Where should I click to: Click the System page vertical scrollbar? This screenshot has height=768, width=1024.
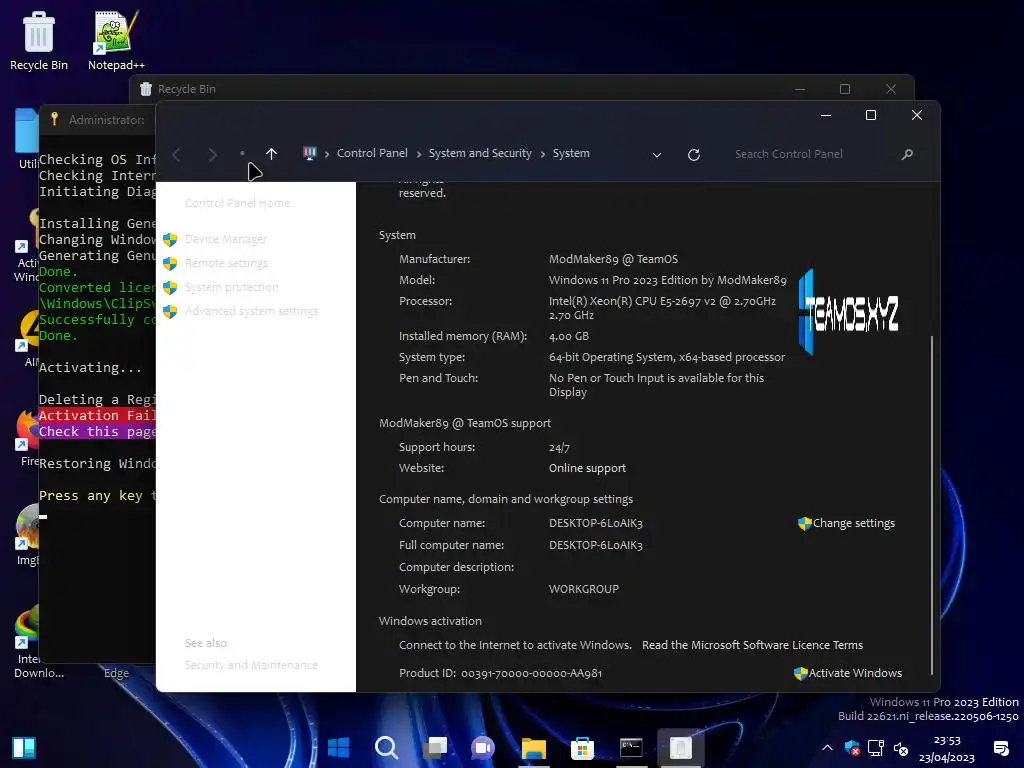coord(932,504)
